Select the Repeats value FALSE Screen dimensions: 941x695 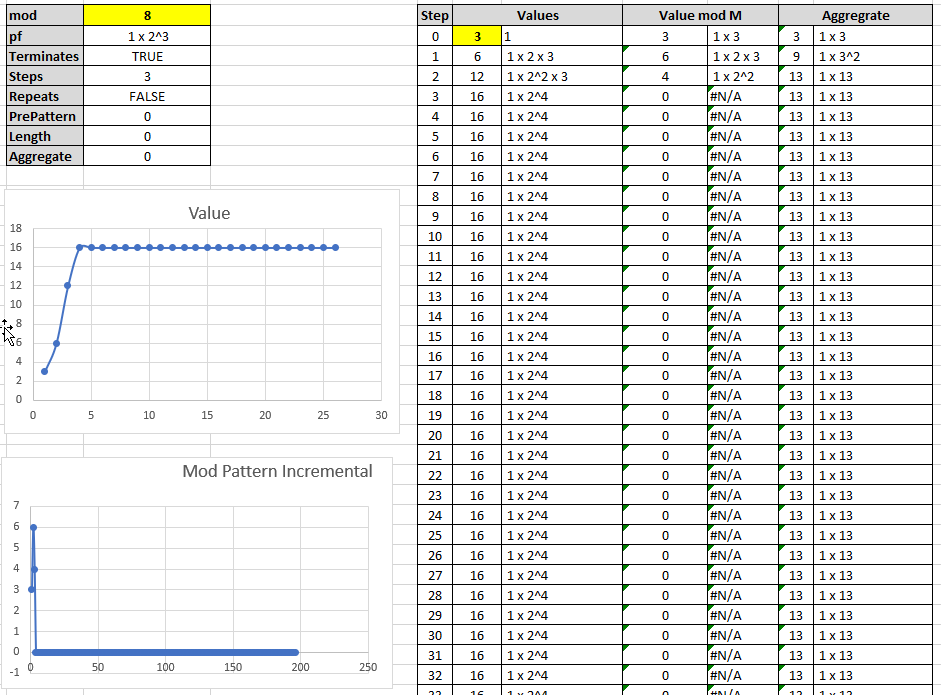tap(147, 96)
